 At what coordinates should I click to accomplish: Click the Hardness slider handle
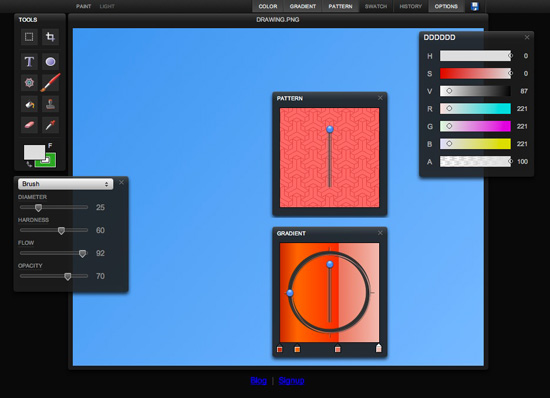tap(61, 230)
